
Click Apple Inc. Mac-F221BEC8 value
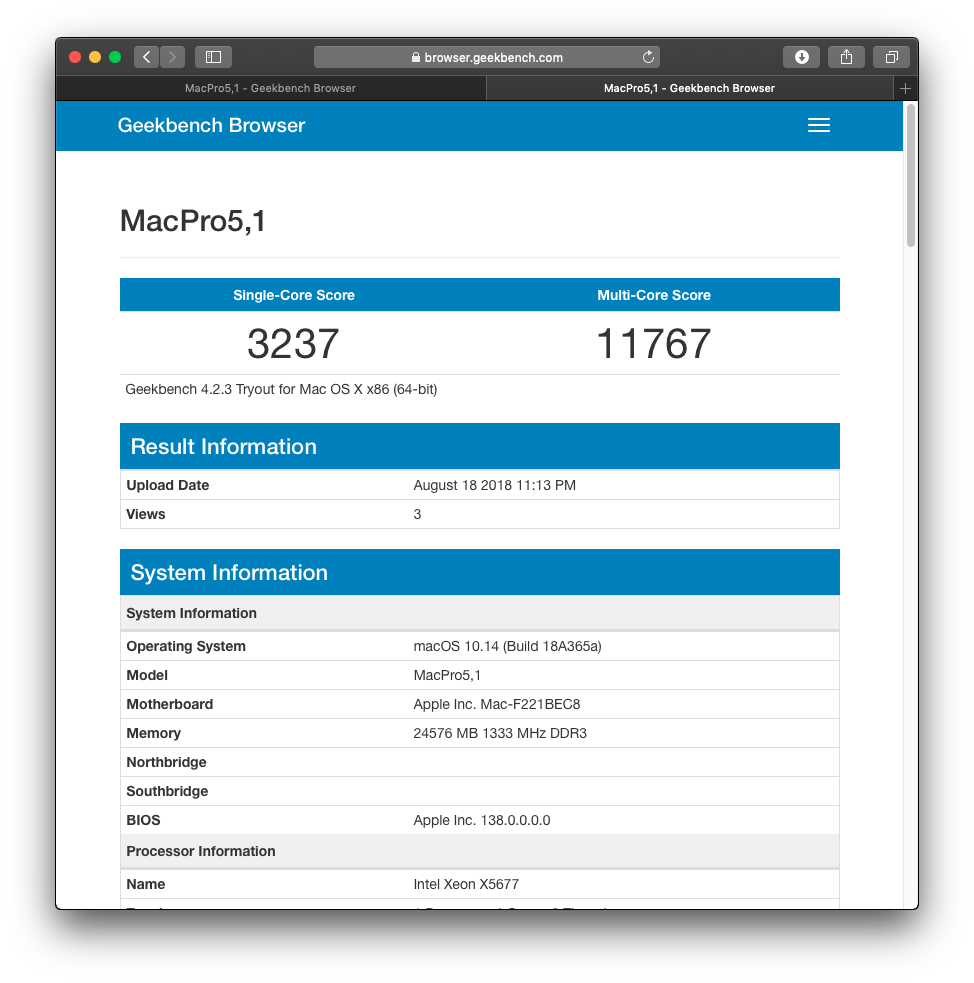point(497,704)
